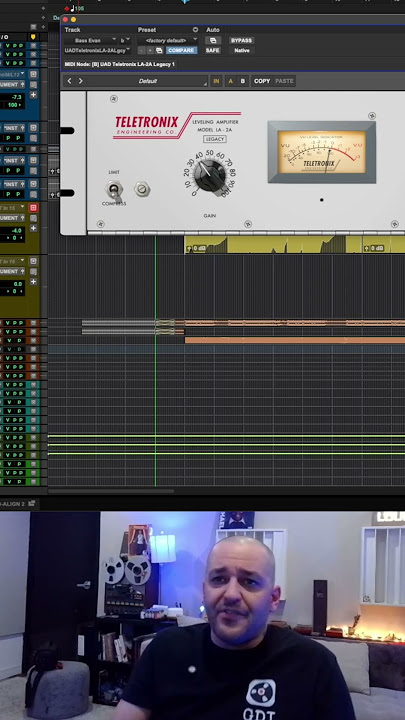
Task: Go to previous UAD preset with left arrow
Action: (x=69, y=81)
